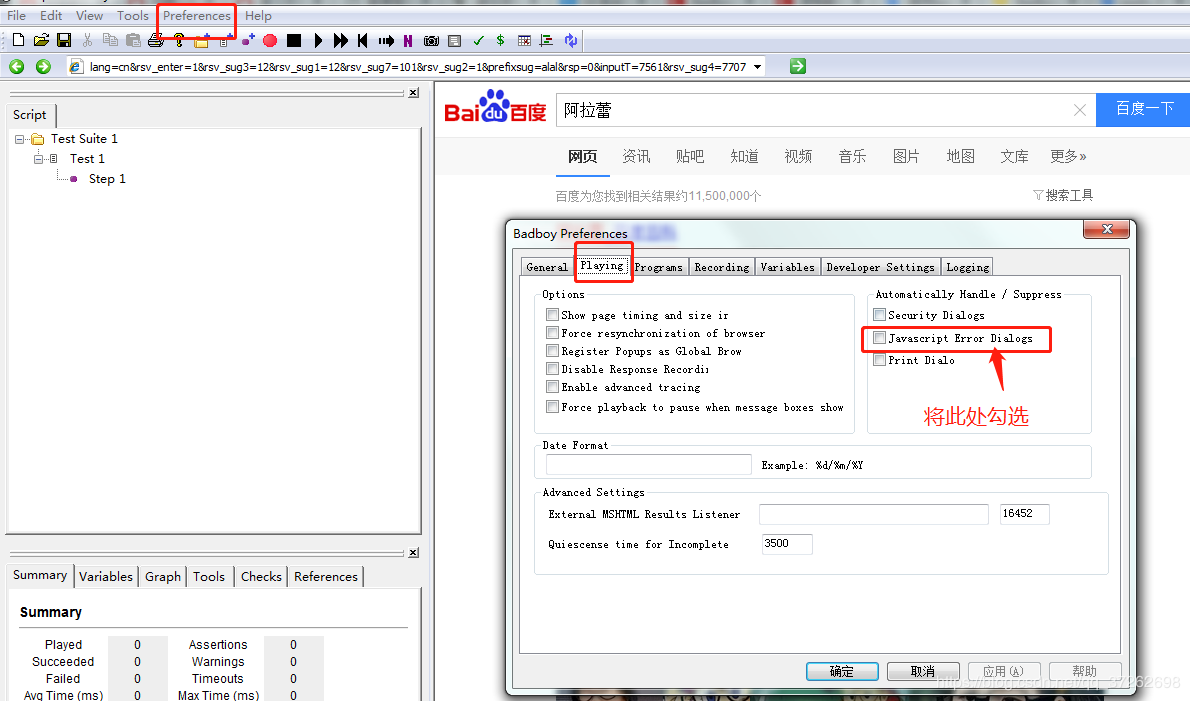The image size is (1190, 701).
Task: Open the View menu
Action: pos(90,15)
